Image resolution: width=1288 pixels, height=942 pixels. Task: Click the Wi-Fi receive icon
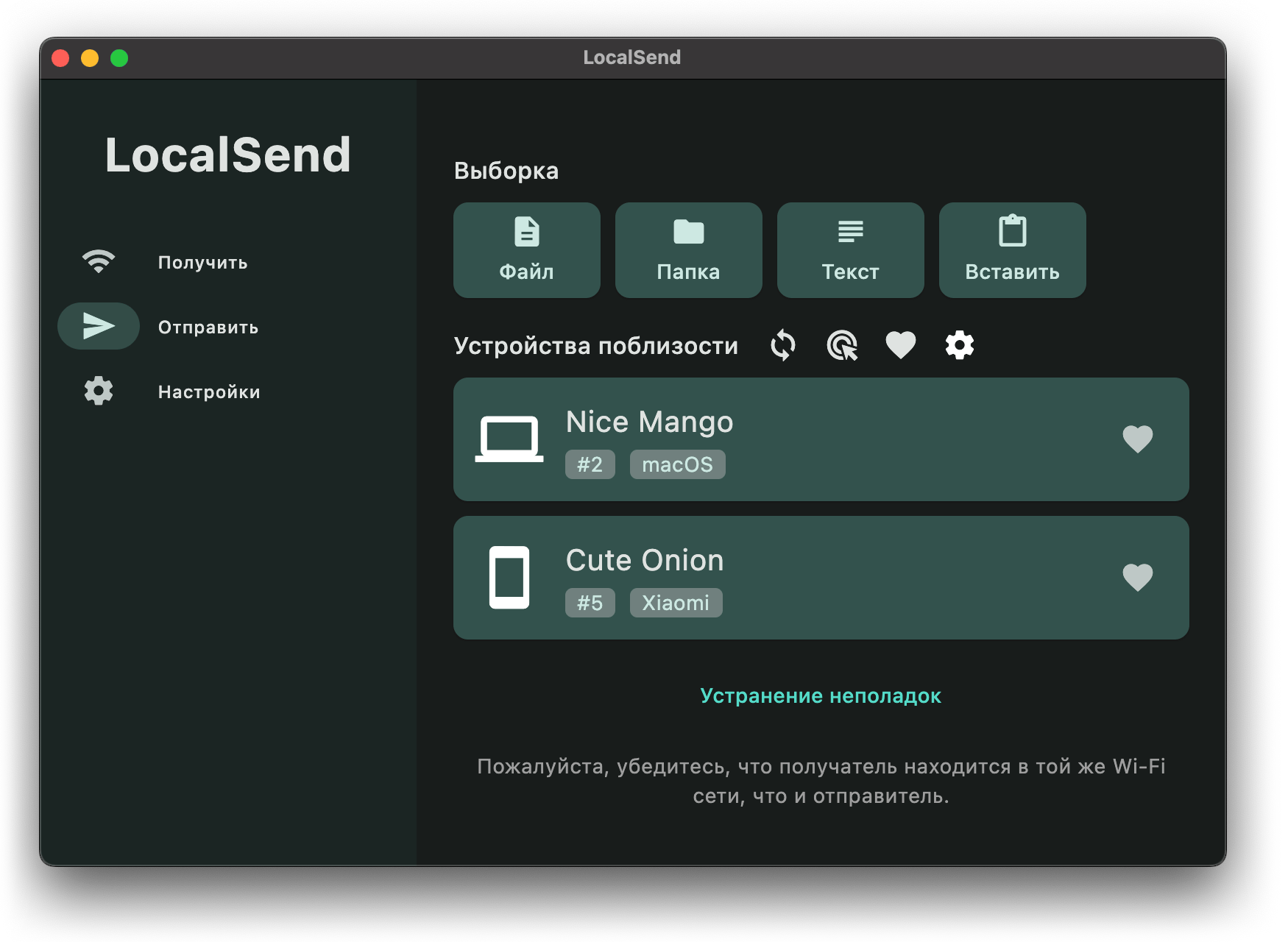(x=99, y=261)
